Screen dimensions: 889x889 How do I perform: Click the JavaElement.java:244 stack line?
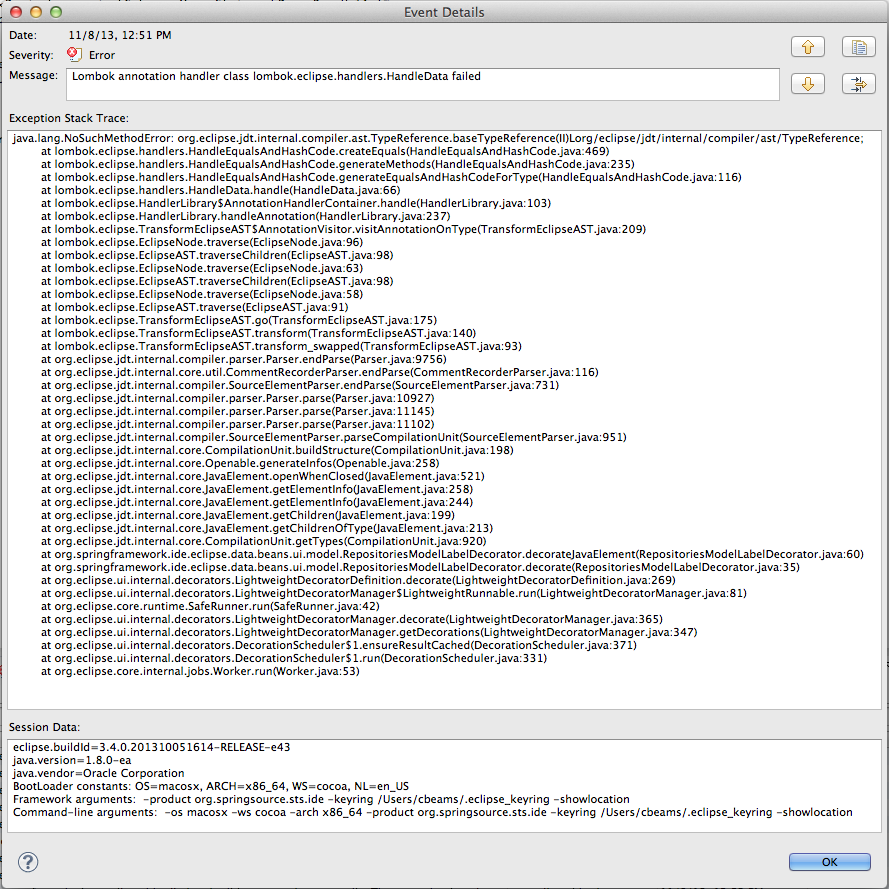click(x=257, y=502)
